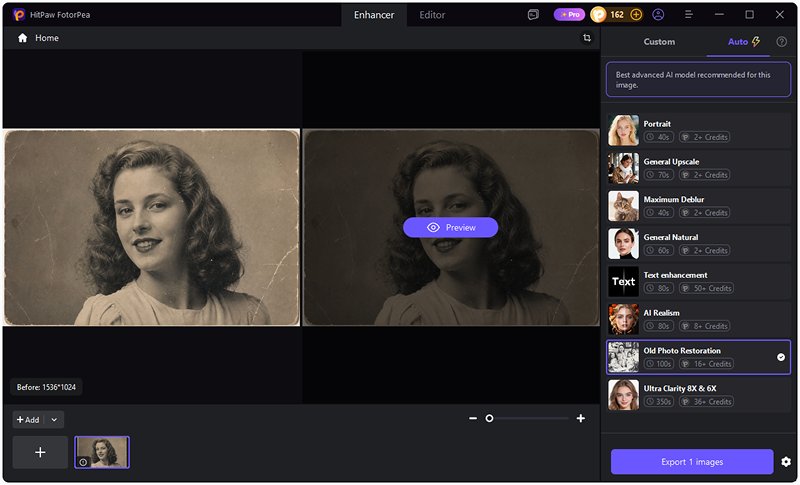
Task: Select the AI Realism model
Action: [x=698, y=319]
